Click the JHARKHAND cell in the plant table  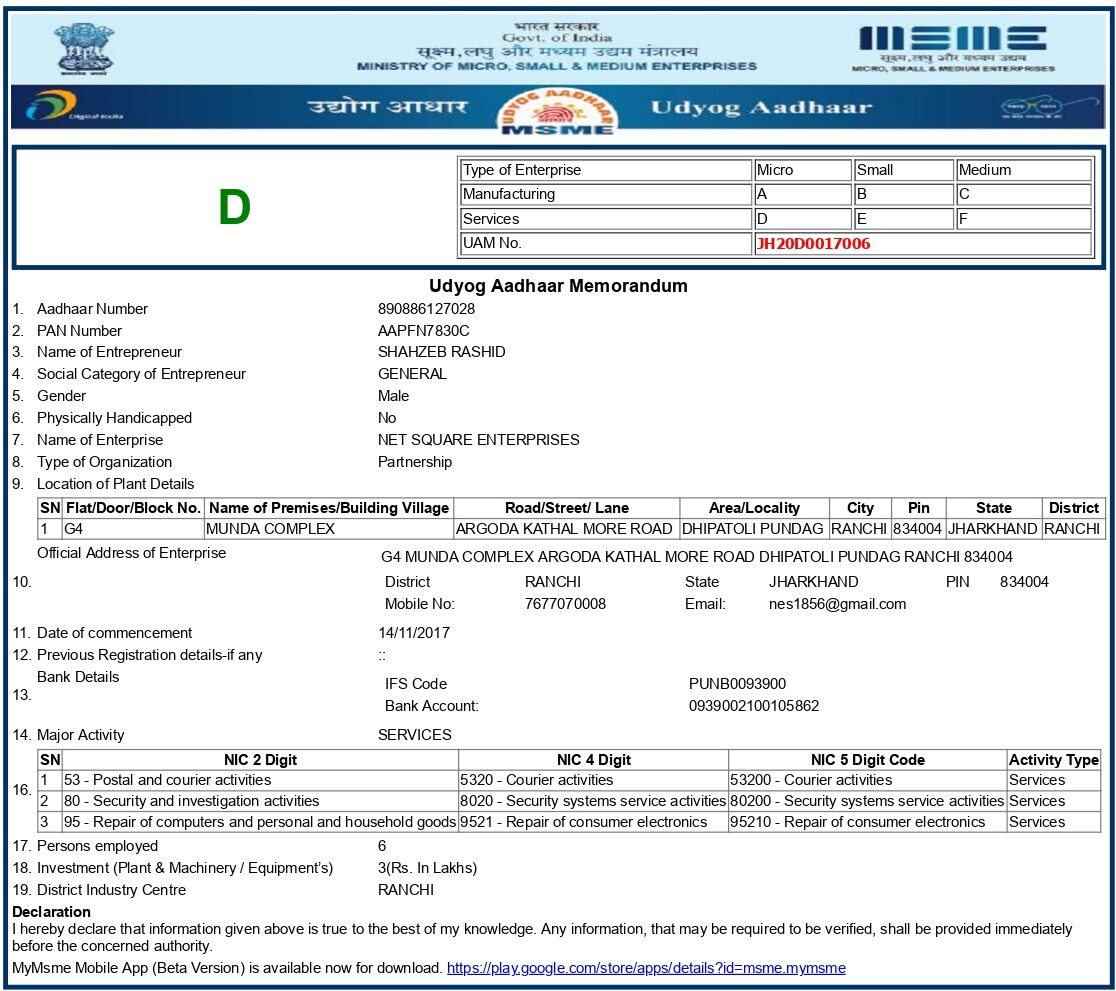pos(992,529)
